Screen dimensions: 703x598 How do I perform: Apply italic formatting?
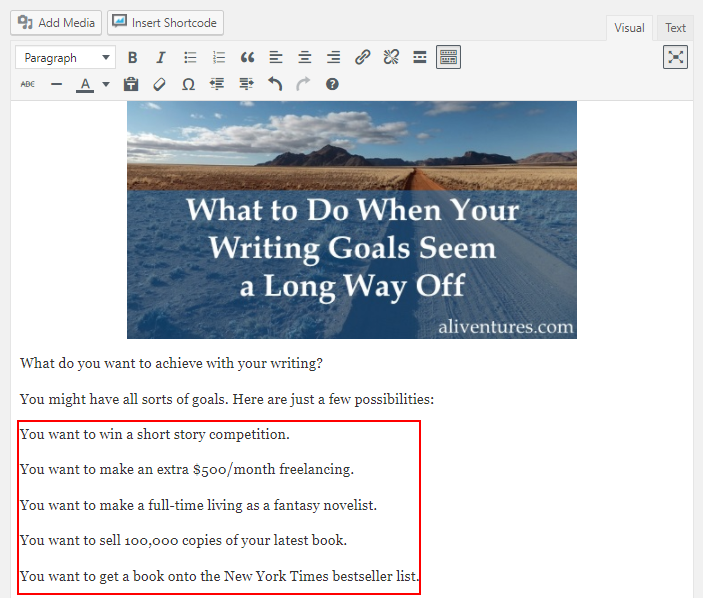click(x=160, y=58)
